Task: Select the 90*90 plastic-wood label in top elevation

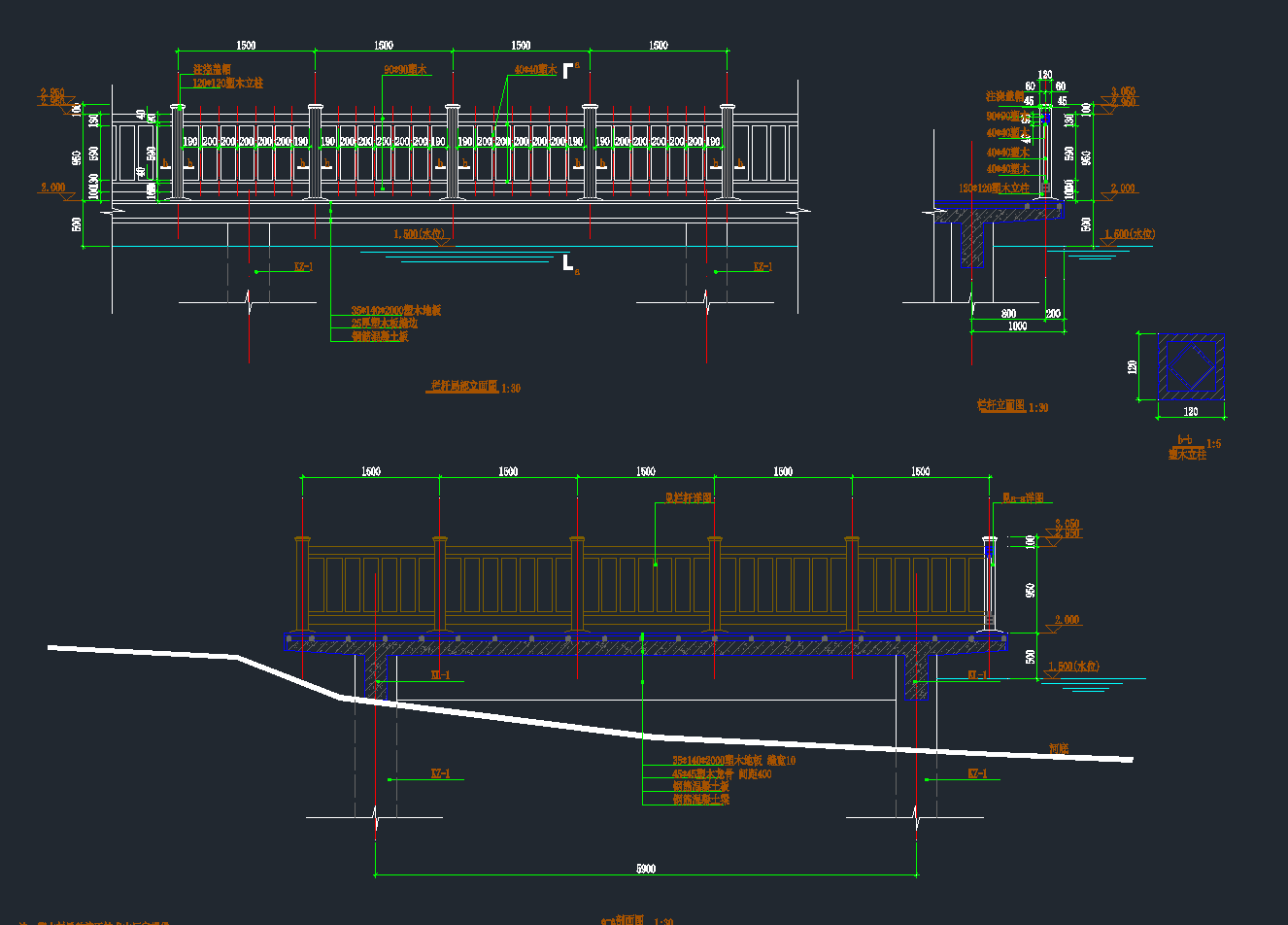Action: coord(405,70)
